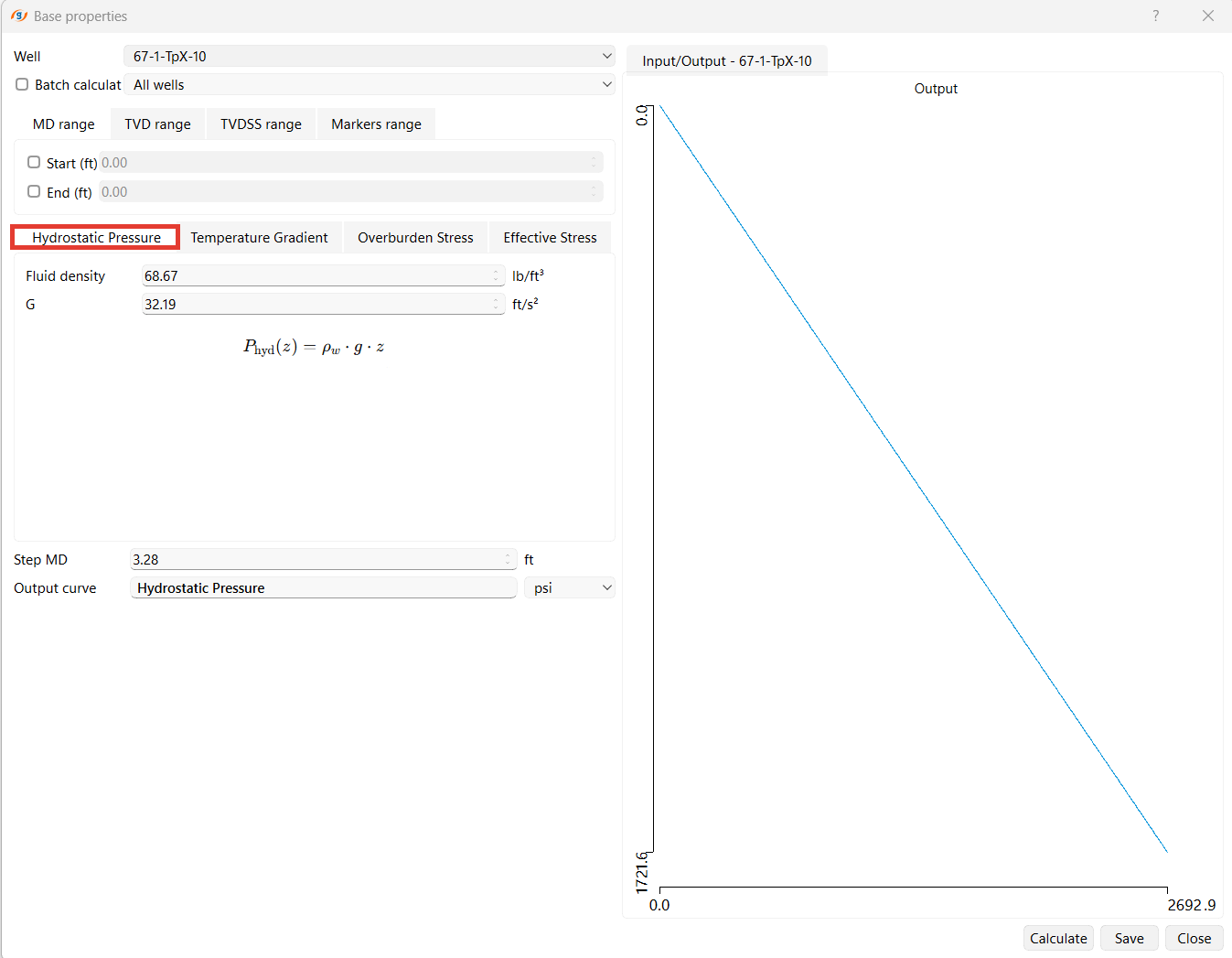1232x958 pixels.
Task: Click the 1721.6 depth axis label
Action: coord(642,872)
